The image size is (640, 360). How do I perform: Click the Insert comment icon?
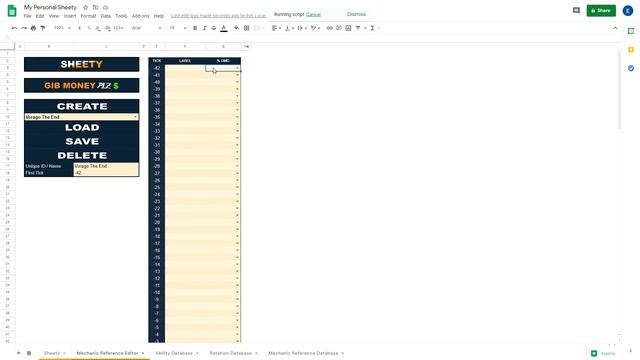click(x=339, y=28)
